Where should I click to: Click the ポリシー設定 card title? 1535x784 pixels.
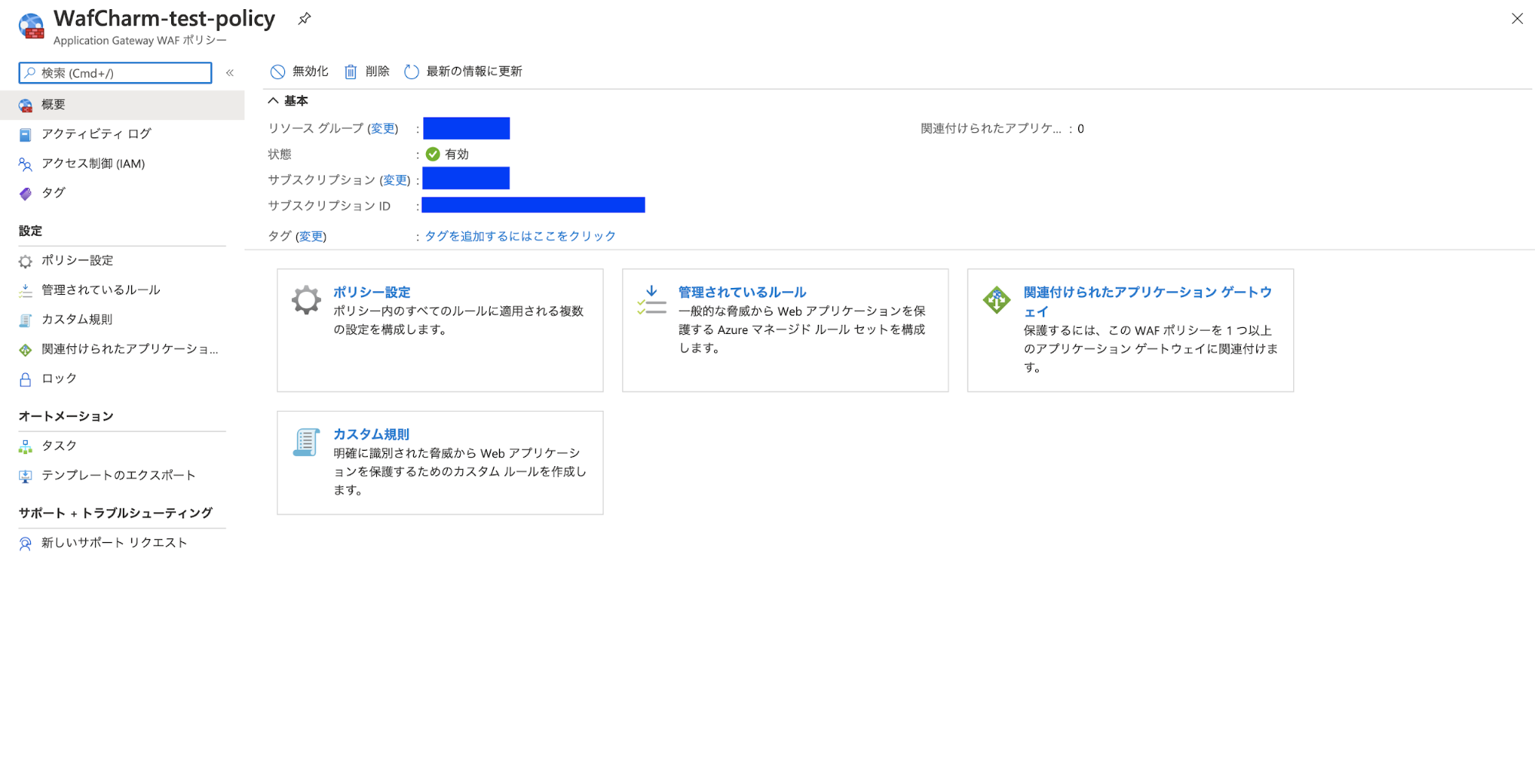pyautogui.click(x=372, y=292)
